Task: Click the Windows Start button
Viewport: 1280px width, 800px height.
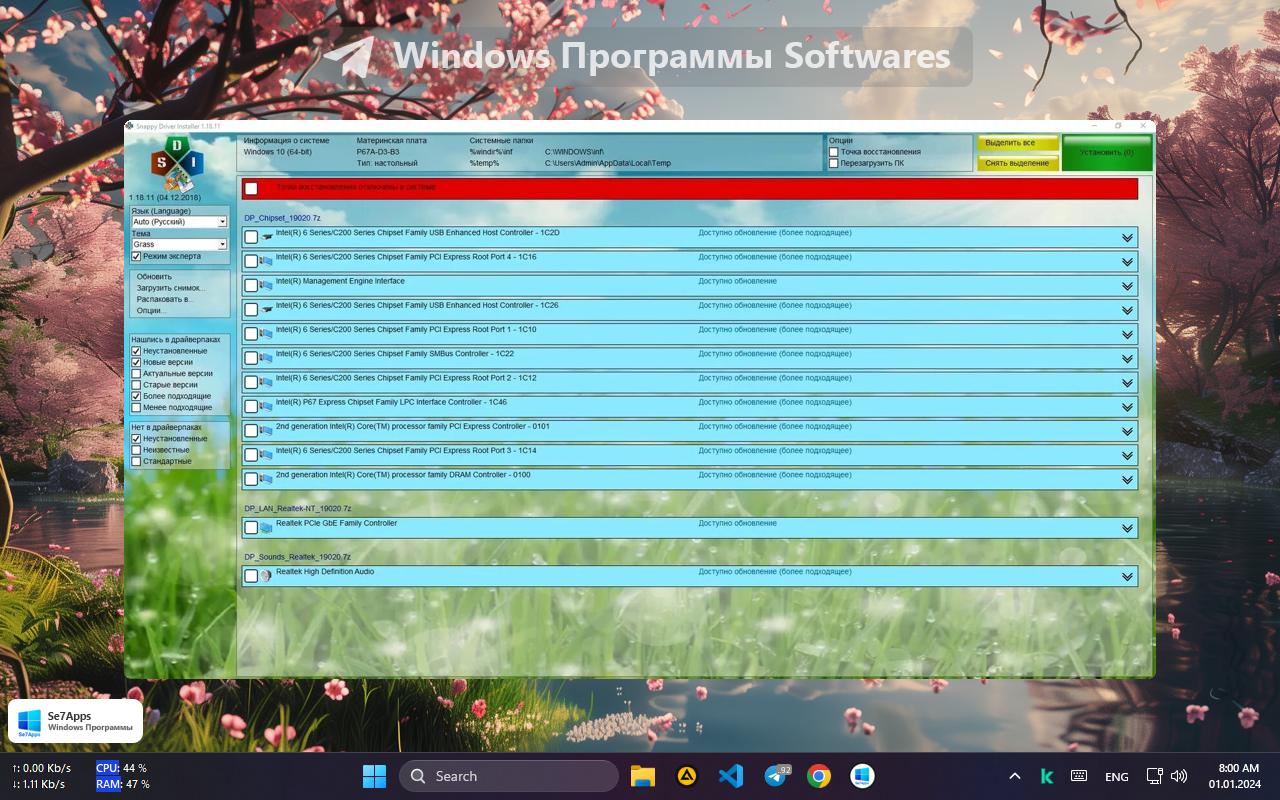Action: pyautogui.click(x=375, y=776)
